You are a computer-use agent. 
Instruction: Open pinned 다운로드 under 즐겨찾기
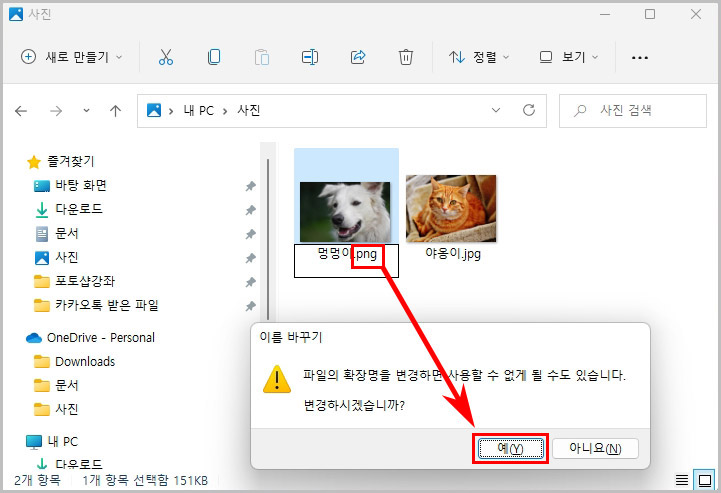tap(79, 209)
